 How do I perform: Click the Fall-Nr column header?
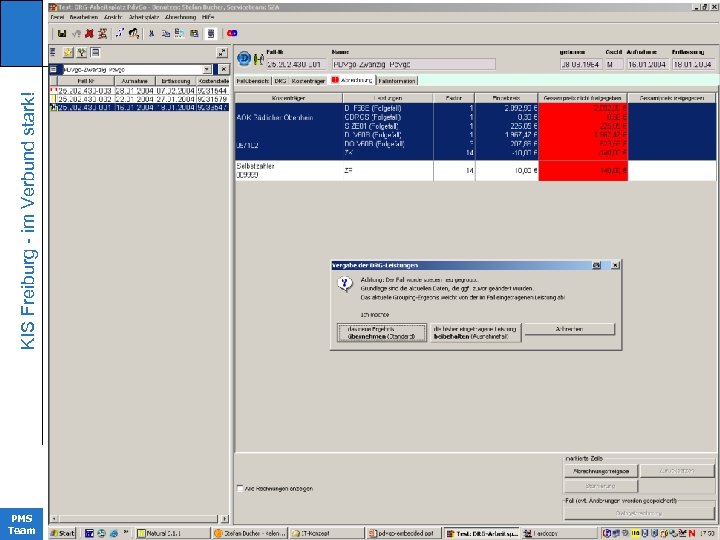pyautogui.click(x=85, y=81)
